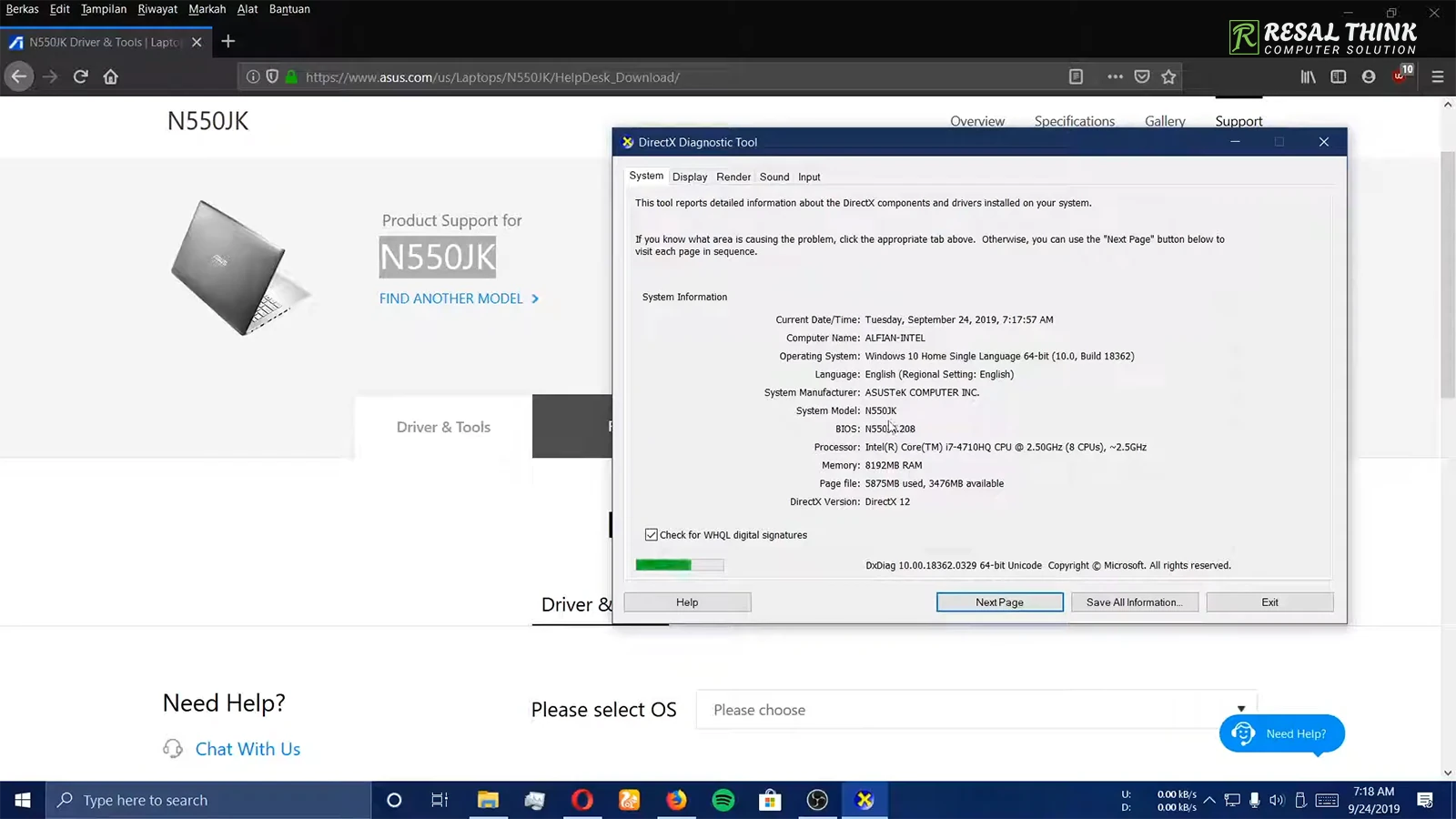Switch to the Sound tab in DxDiag

(x=774, y=177)
